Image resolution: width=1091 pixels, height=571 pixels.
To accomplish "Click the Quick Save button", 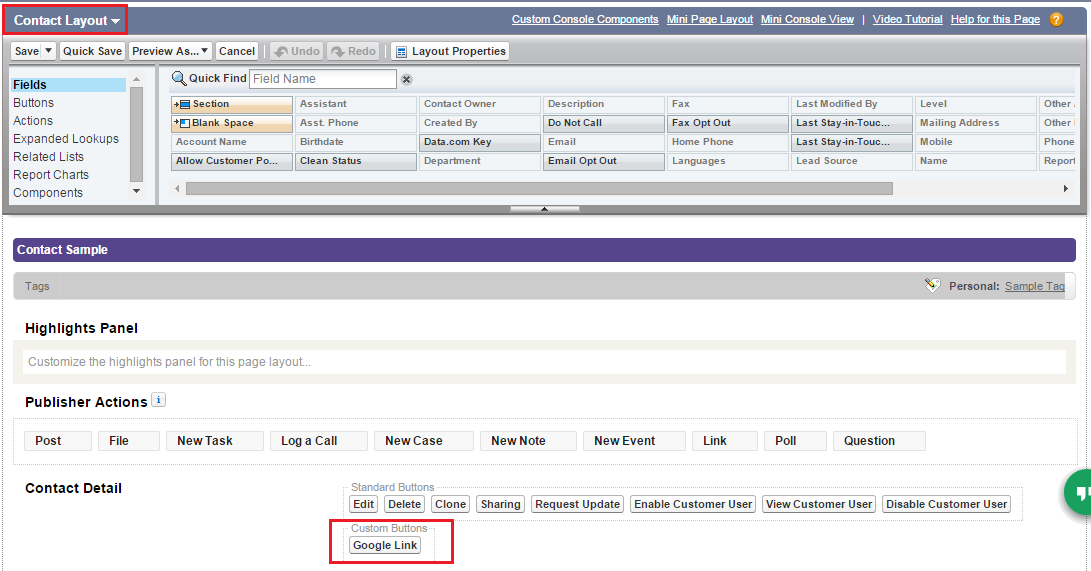I will click(x=92, y=51).
